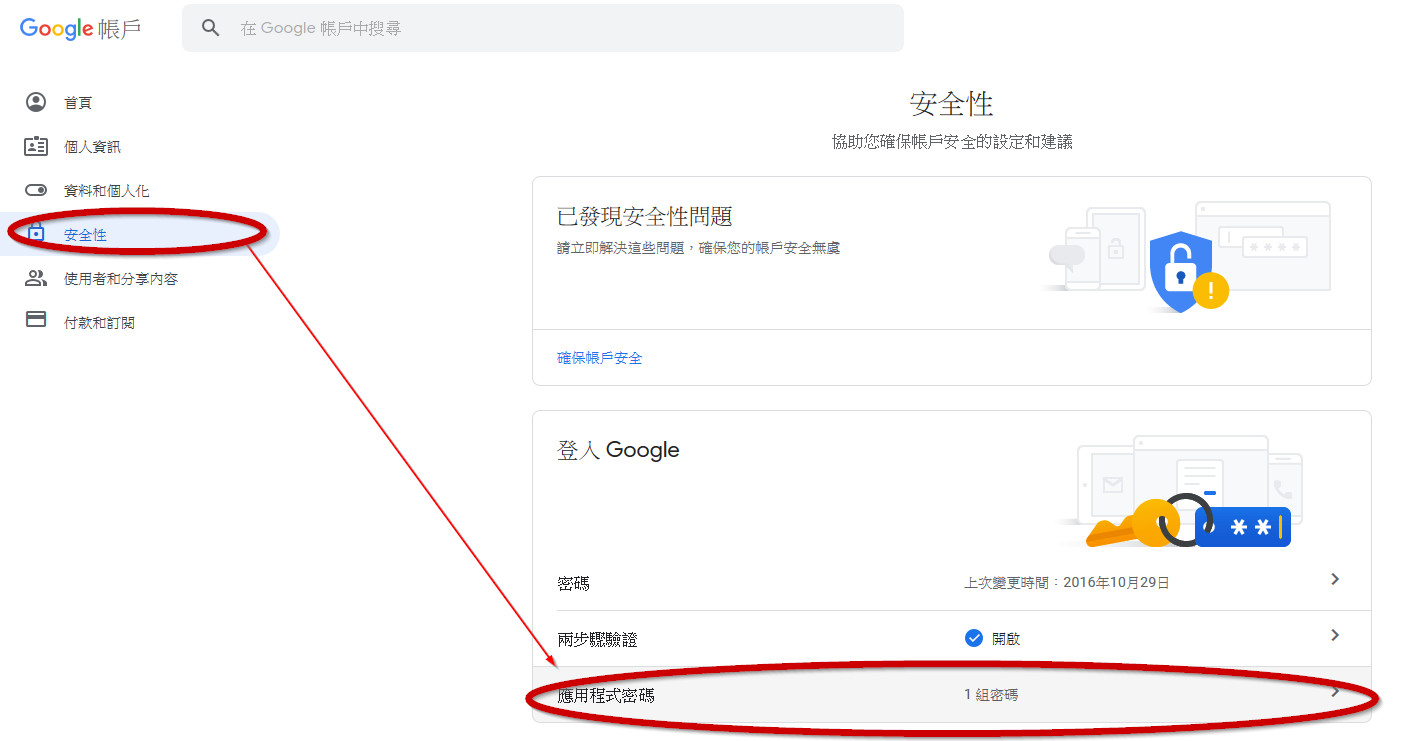Click the Google 帳戶 logo
Image resolution: width=1424 pixels, height=741 pixels.
pyautogui.click(x=80, y=28)
